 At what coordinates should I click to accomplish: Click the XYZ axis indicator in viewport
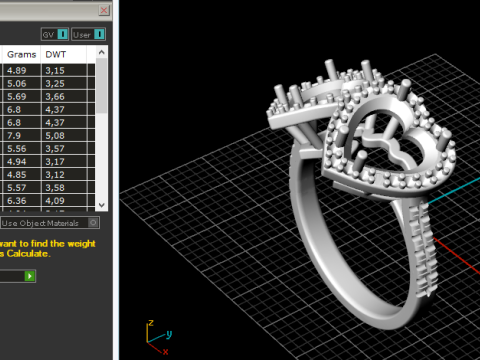coord(159,337)
